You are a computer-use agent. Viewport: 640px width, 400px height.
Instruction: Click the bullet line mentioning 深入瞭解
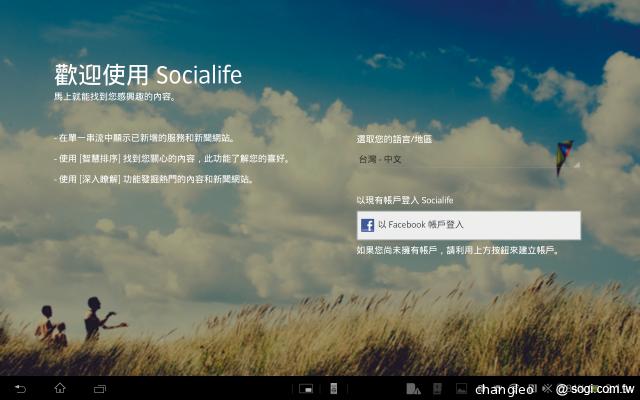[154, 179]
